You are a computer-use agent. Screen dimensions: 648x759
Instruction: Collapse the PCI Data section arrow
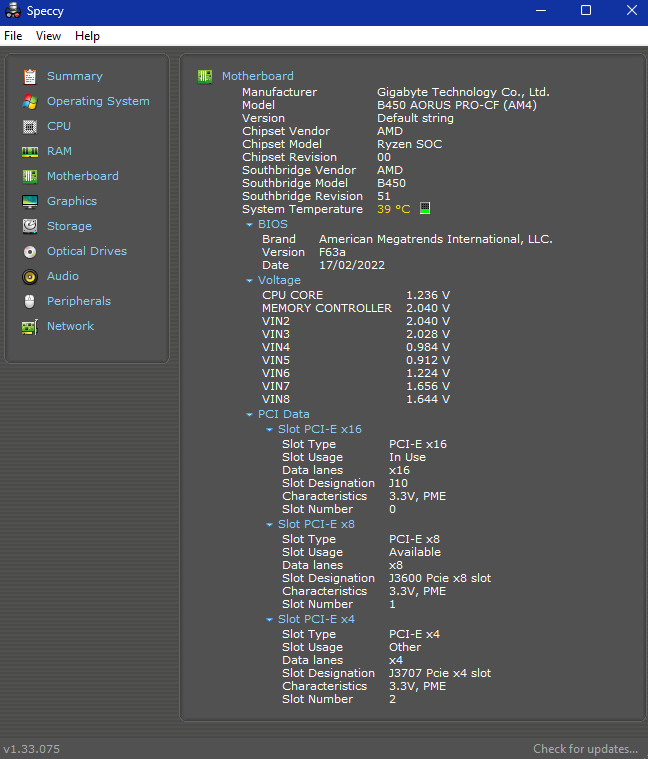(249, 415)
